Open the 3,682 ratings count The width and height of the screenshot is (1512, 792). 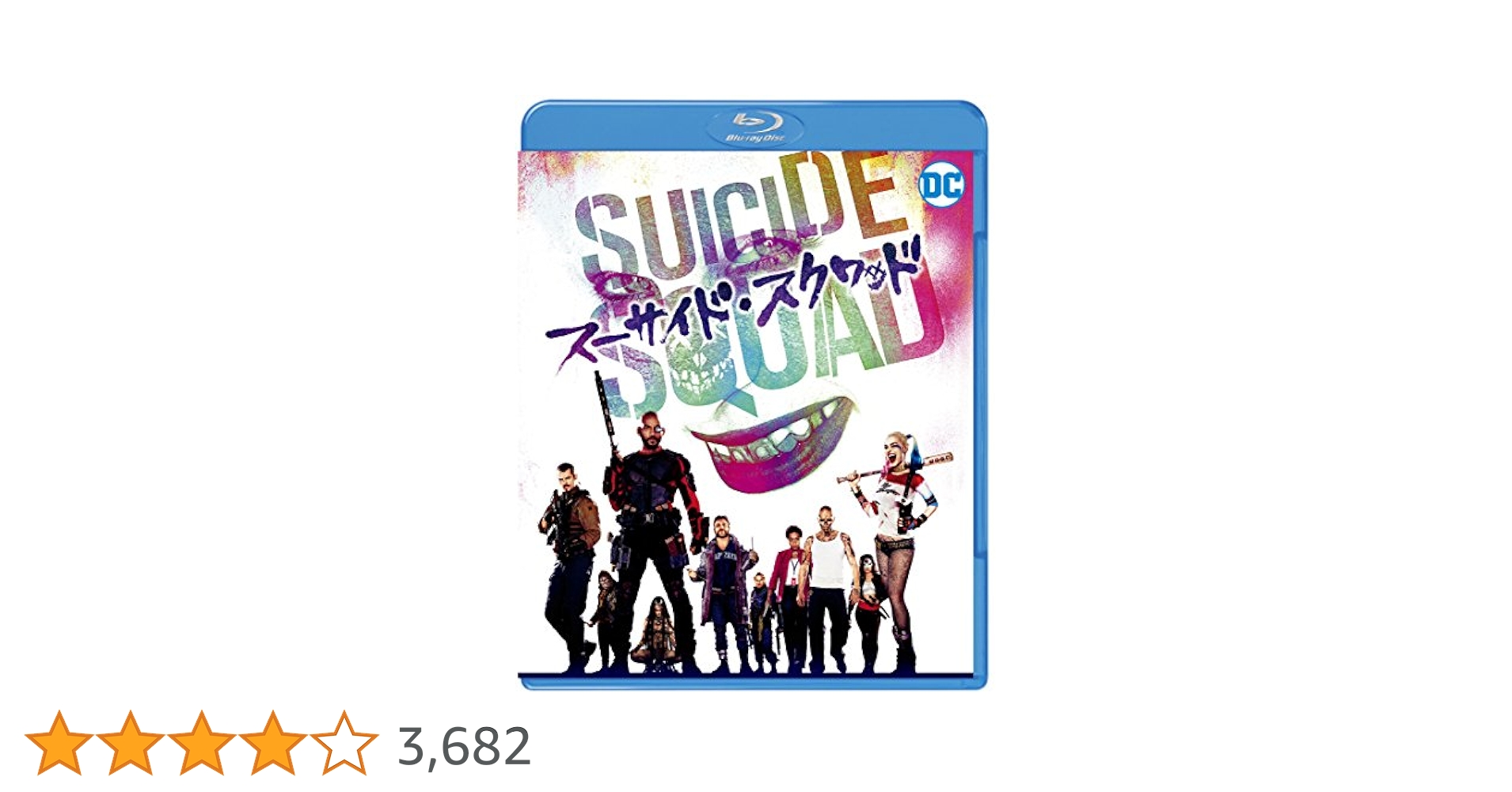pyautogui.click(x=464, y=746)
